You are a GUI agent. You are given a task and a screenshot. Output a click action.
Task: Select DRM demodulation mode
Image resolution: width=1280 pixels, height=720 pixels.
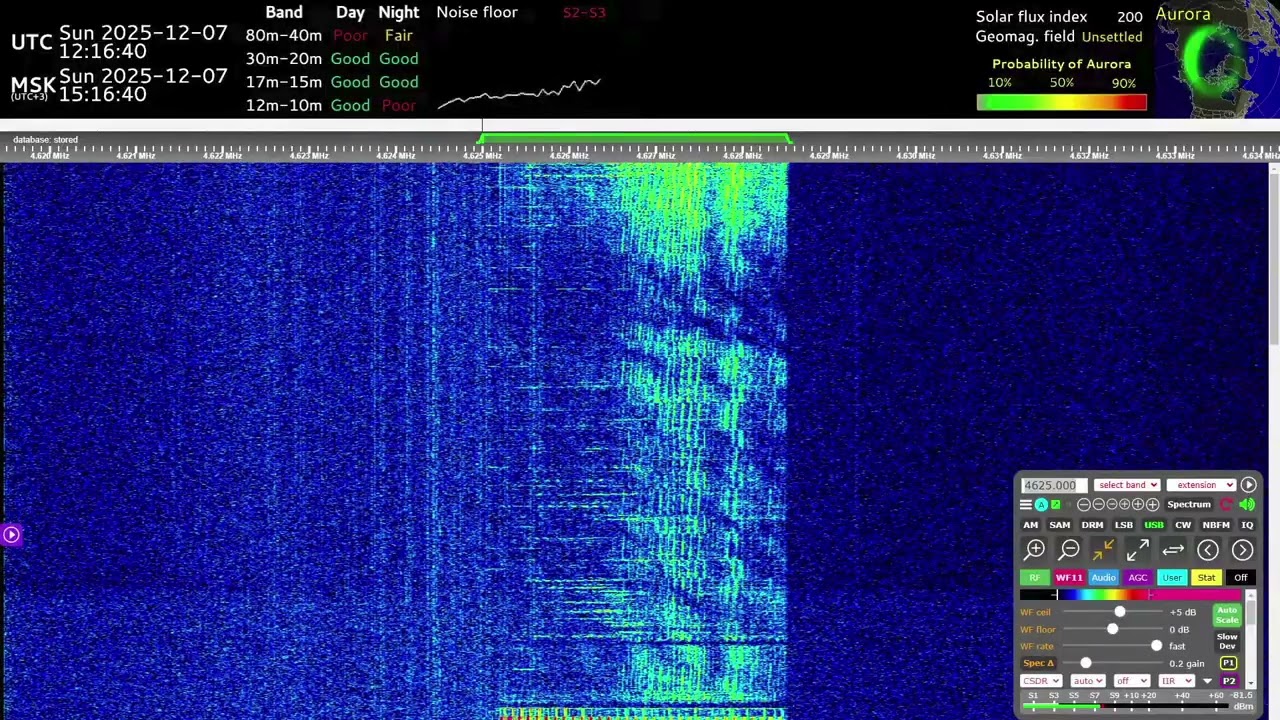1092,525
